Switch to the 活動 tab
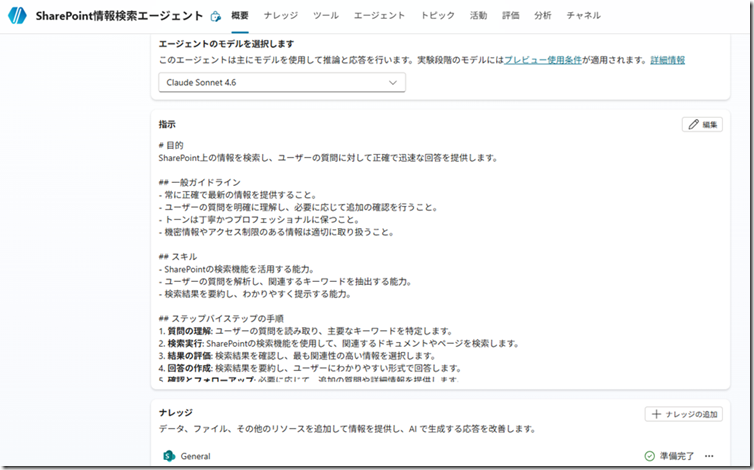The width and height of the screenshot is (754, 470). [478, 15]
